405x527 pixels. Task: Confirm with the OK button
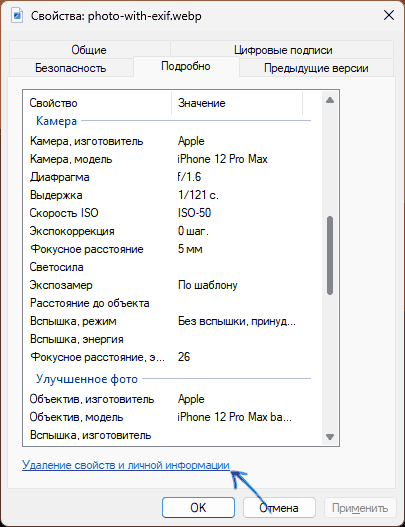coord(198,507)
